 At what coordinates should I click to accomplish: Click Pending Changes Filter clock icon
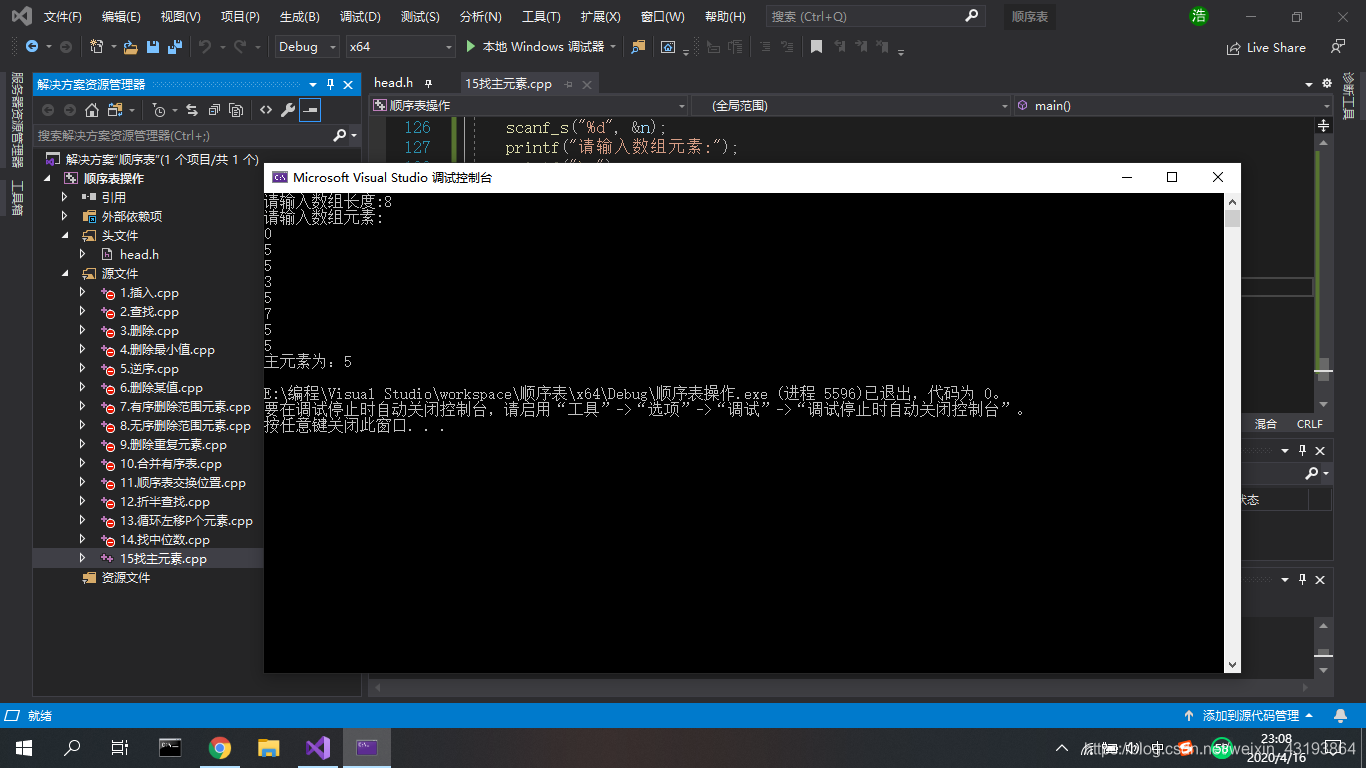[x=159, y=110]
